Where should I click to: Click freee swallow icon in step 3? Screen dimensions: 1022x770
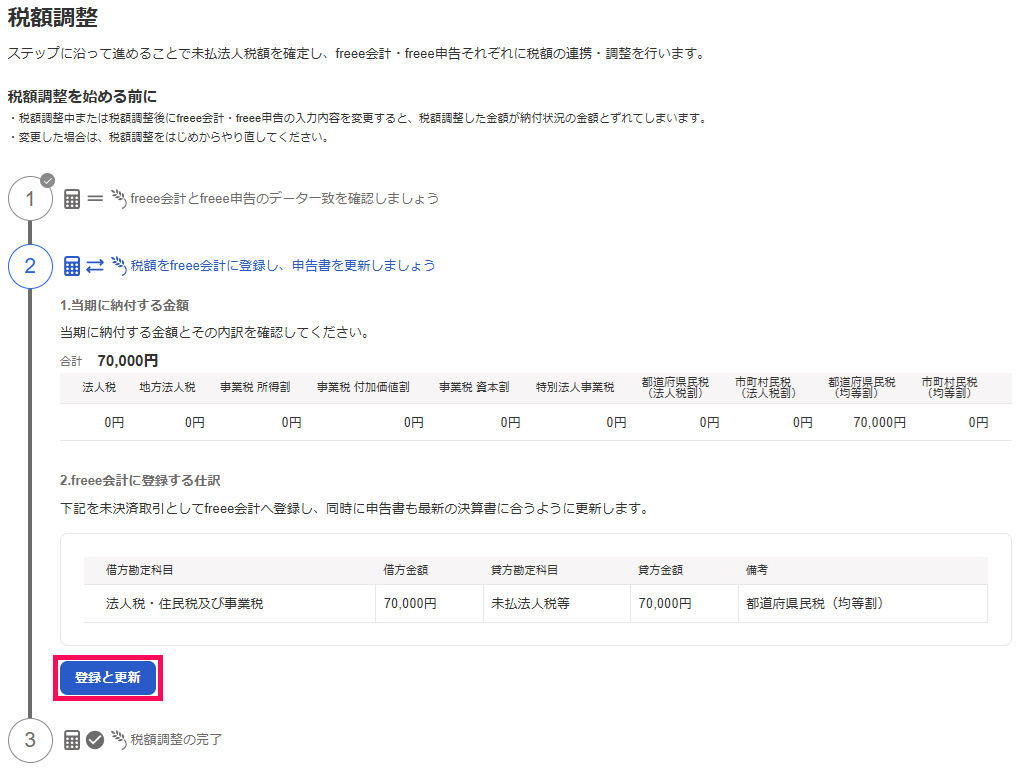(119, 739)
